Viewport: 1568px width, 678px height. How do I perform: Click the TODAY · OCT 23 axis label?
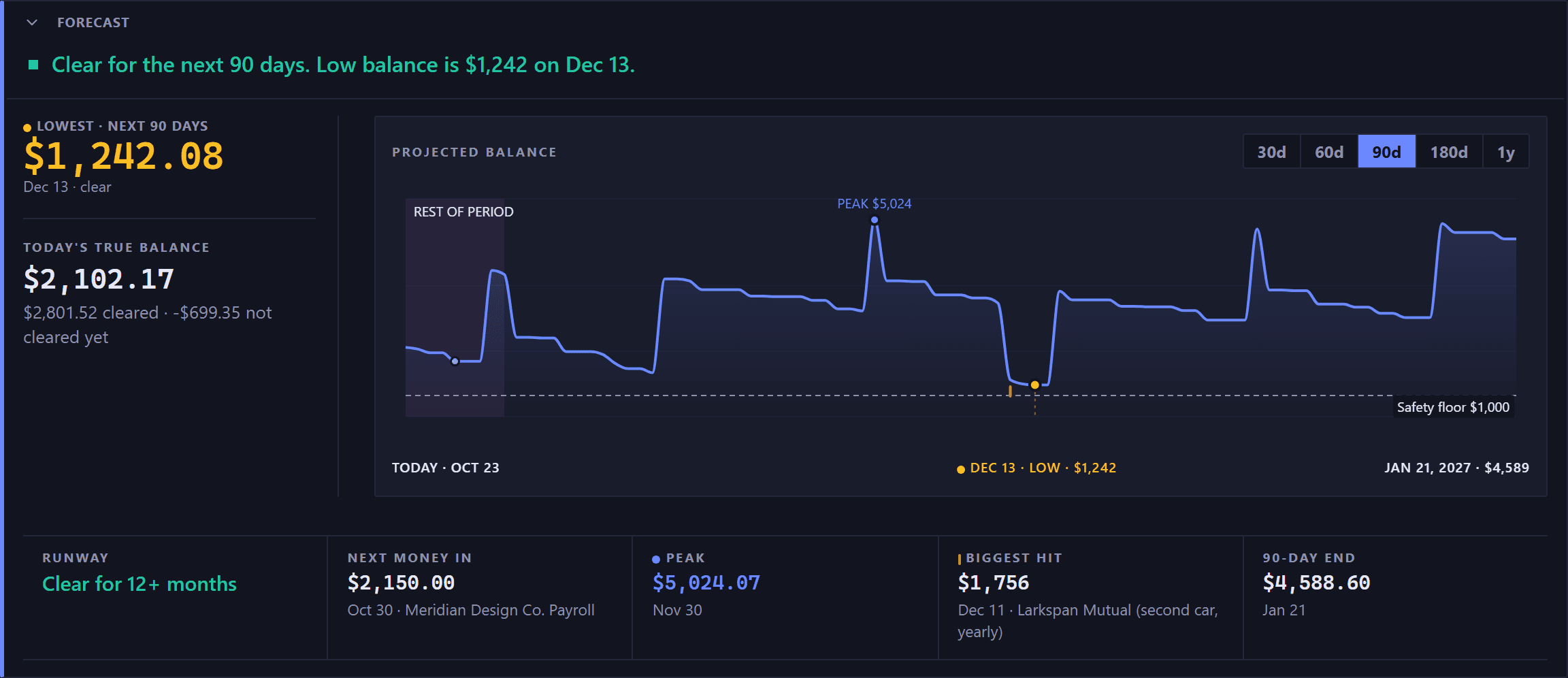pos(445,468)
